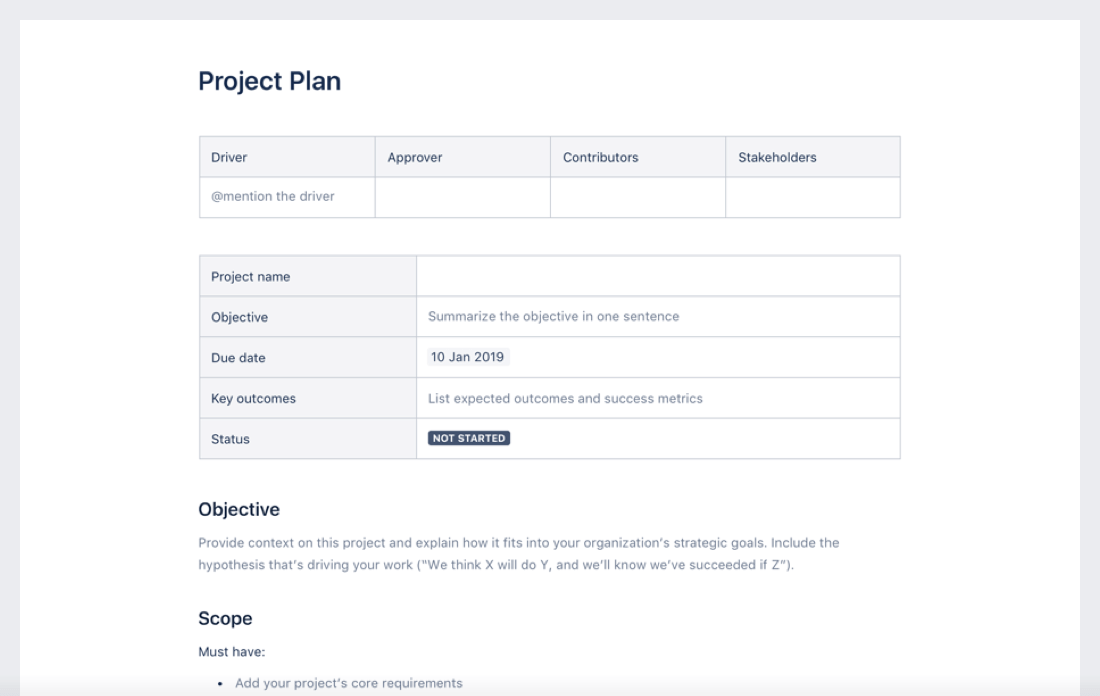Viewport: 1100px width, 696px height.
Task: Select the Driver header cell
Action: 286,158
